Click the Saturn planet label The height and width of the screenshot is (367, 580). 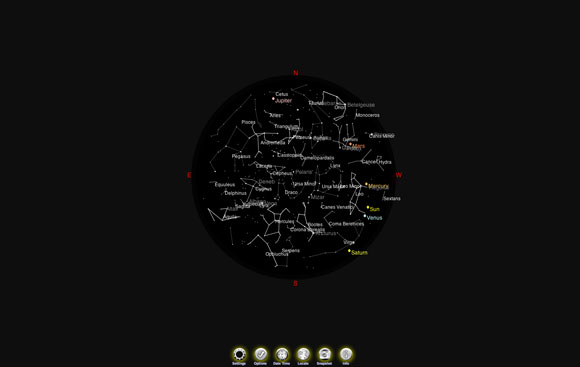coord(359,253)
